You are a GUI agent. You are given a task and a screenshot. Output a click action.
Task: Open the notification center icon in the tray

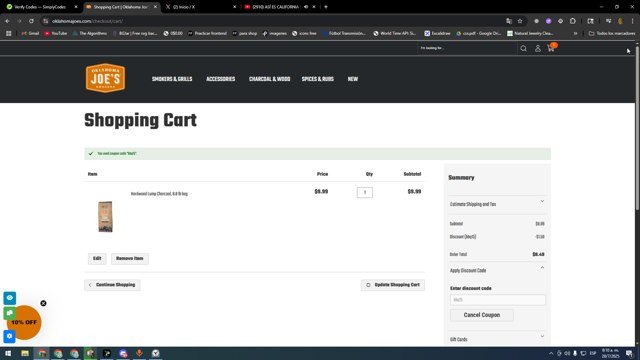629,353
